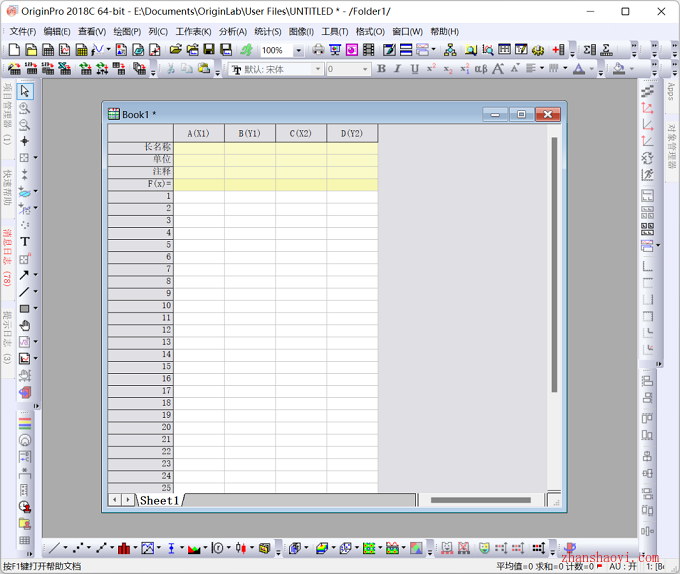Toggle Subscript formatting
The height and width of the screenshot is (574, 680).
coord(448,69)
